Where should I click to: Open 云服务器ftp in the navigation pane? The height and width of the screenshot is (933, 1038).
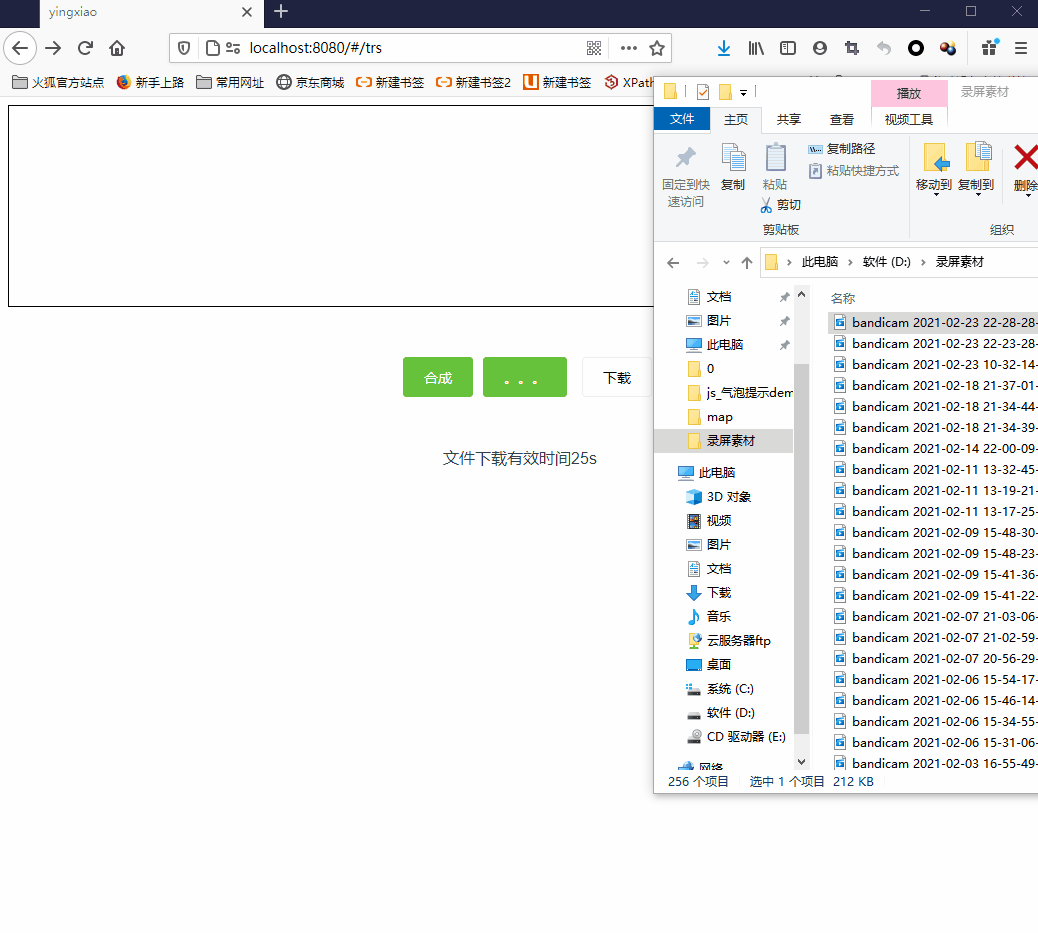(738, 641)
